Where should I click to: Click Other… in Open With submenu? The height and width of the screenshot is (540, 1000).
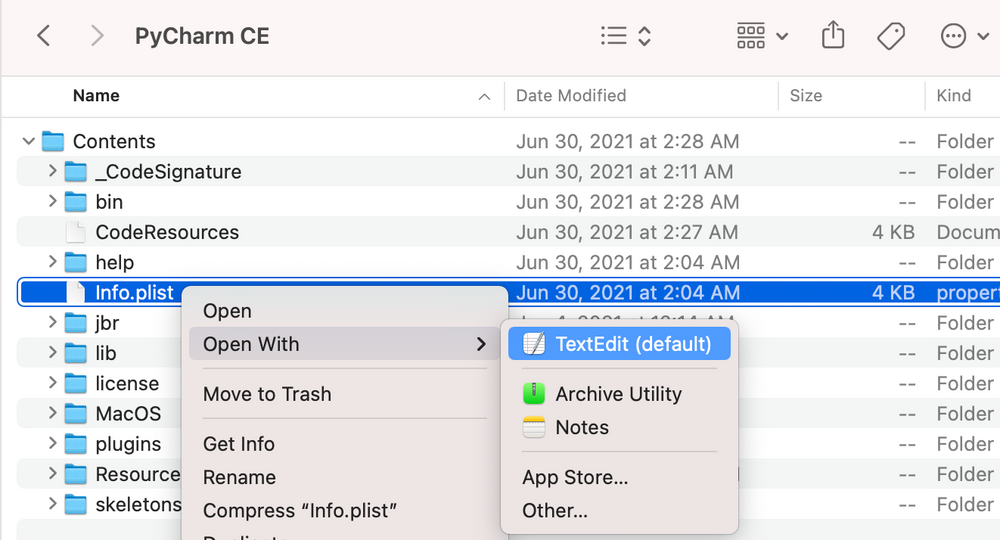(x=554, y=511)
